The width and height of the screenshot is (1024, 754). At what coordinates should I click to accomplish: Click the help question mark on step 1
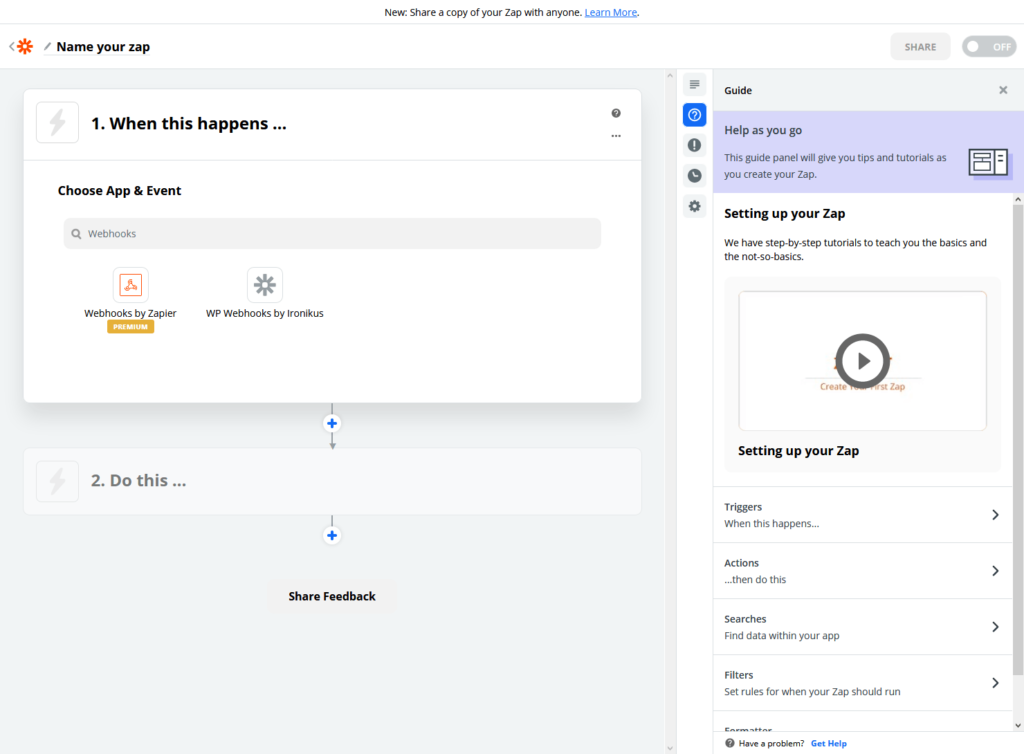click(x=616, y=113)
